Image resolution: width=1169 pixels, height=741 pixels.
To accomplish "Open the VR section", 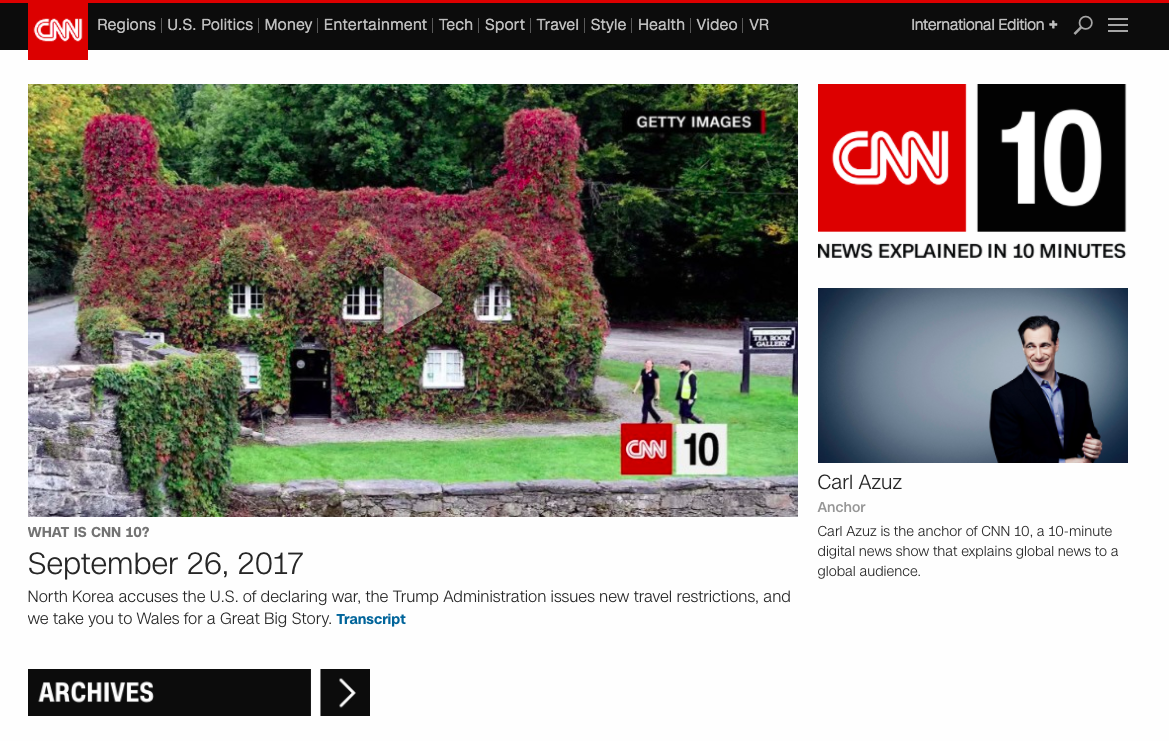I will pyautogui.click(x=759, y=25).
